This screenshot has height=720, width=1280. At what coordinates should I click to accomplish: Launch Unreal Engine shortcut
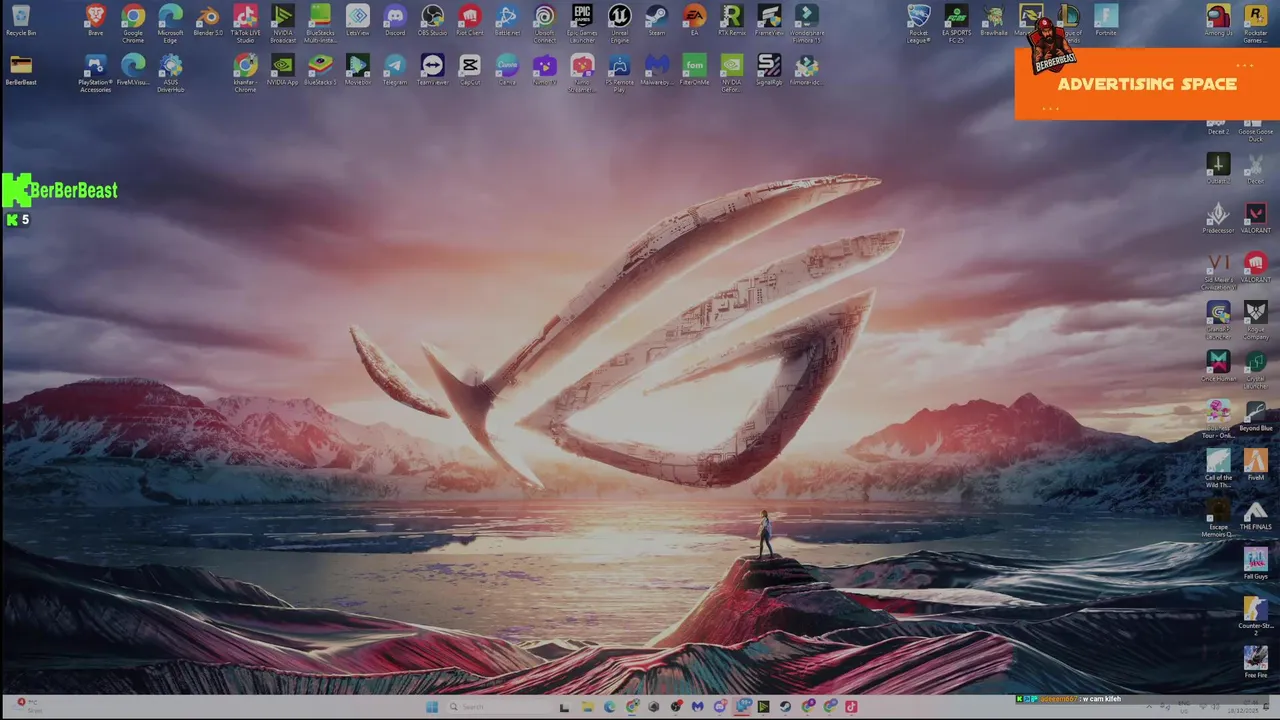click(x=619, y=22)
